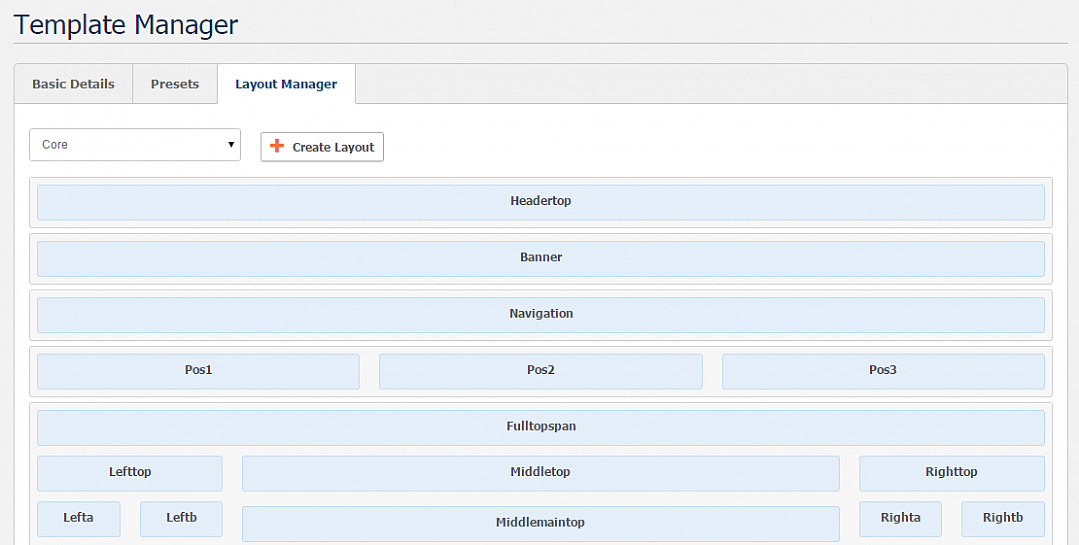Click the Navigation position block

[541, 315]
